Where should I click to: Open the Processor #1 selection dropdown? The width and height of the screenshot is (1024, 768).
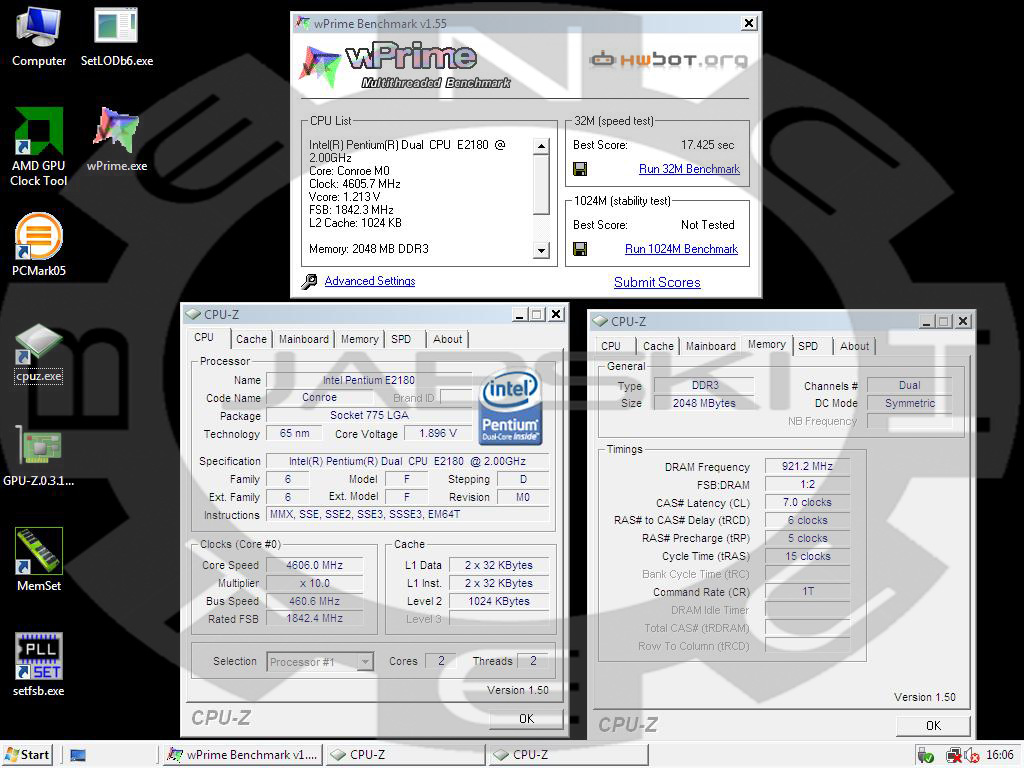point(320,662)
